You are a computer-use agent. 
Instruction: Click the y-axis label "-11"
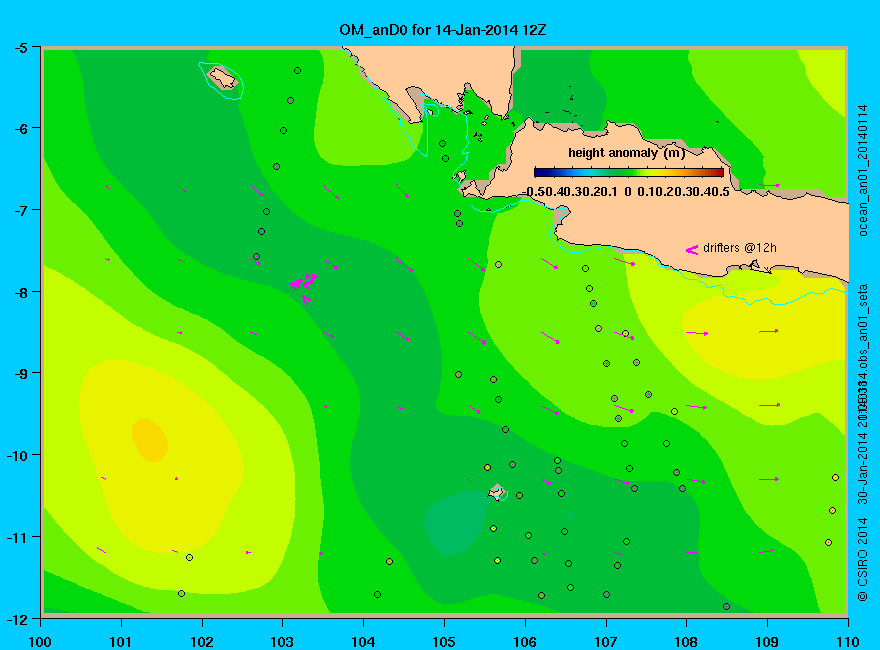[x=17, y=537]
